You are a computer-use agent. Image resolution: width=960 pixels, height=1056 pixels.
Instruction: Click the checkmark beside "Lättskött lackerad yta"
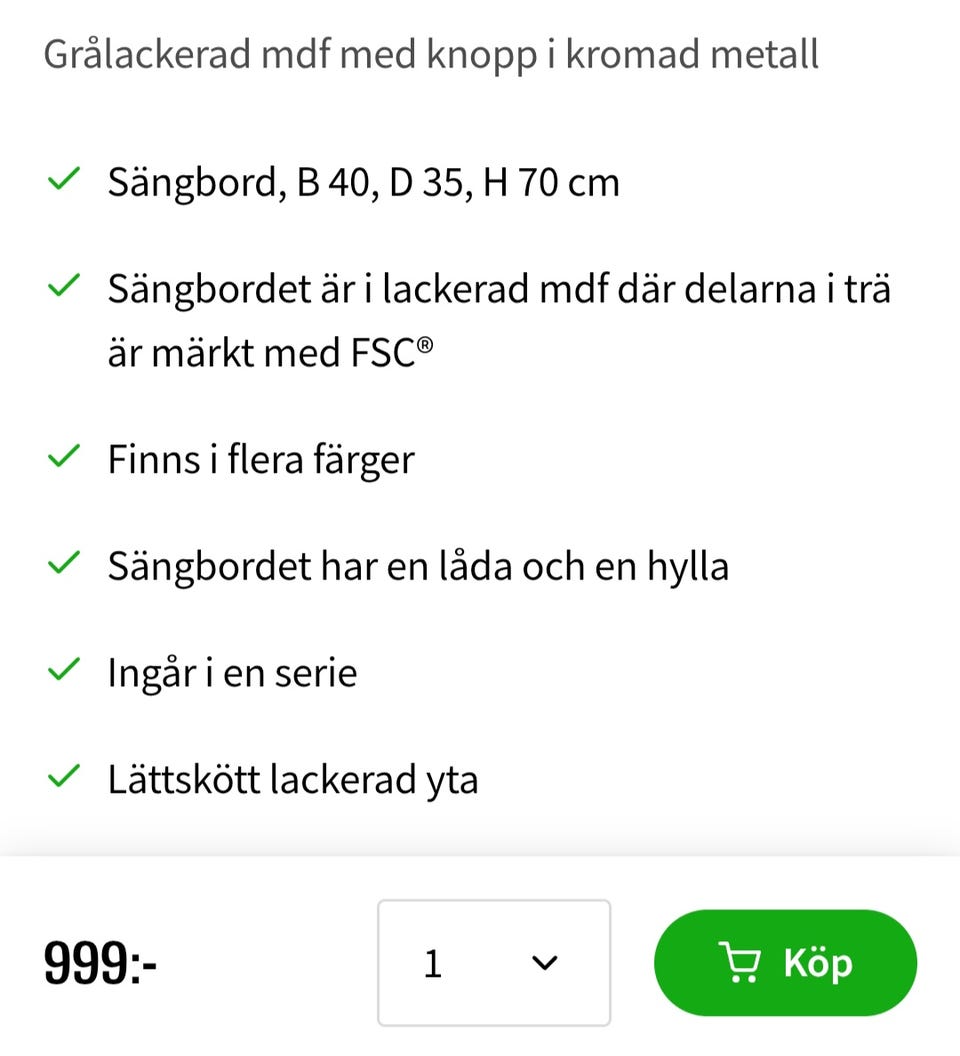(x=64, y=776)
